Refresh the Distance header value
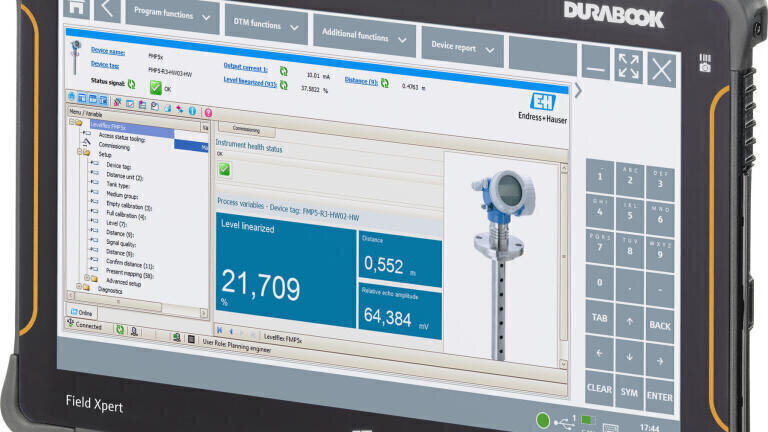 click(x=385, y=83)
